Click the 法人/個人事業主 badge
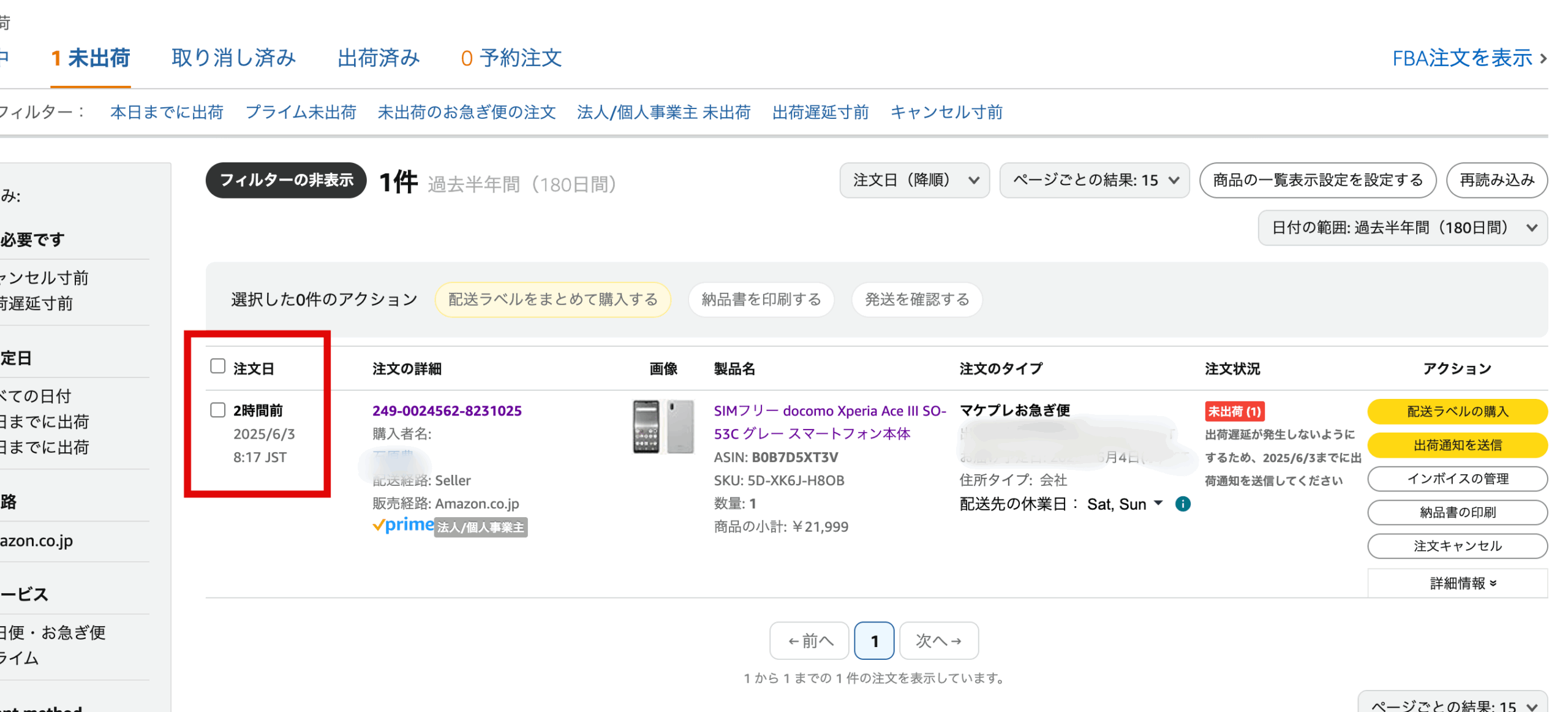 (481, 528)
